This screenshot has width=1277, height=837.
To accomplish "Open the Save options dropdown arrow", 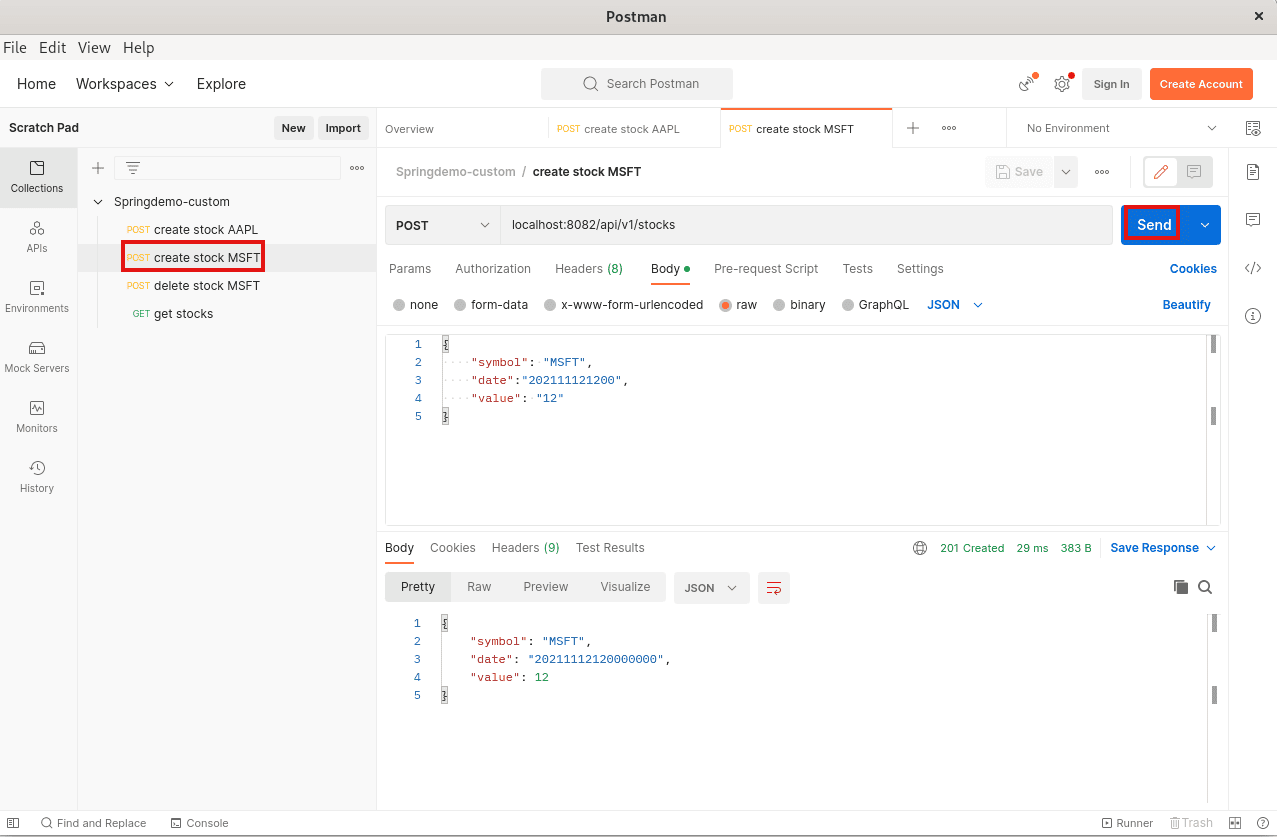I will 1066,172.
